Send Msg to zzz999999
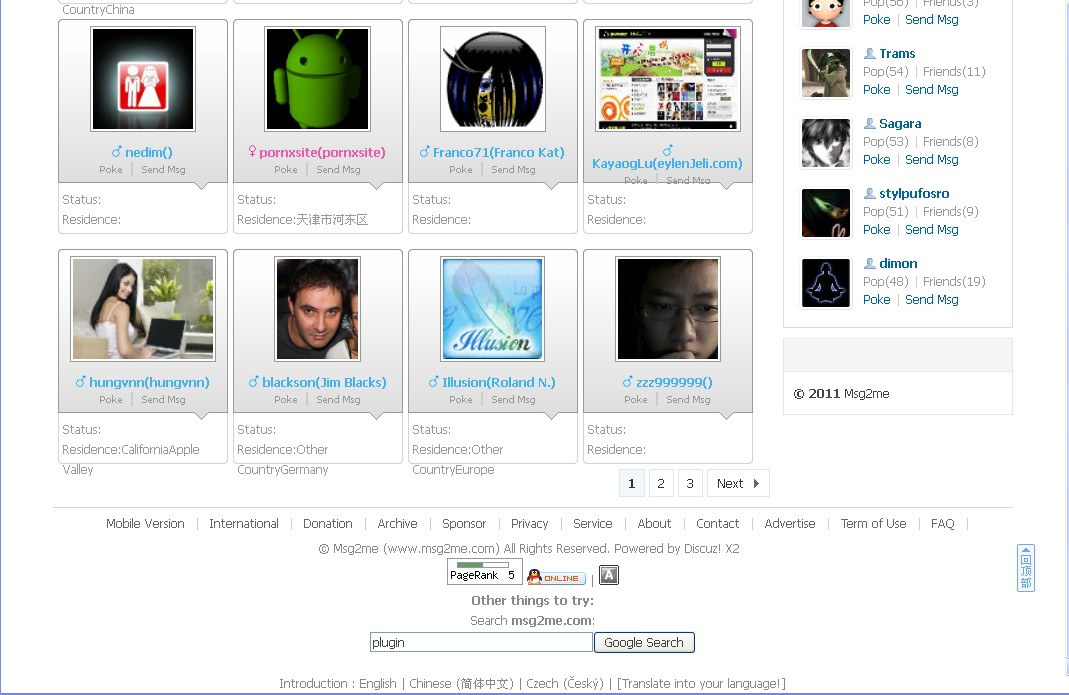 [x=688, y=399]
